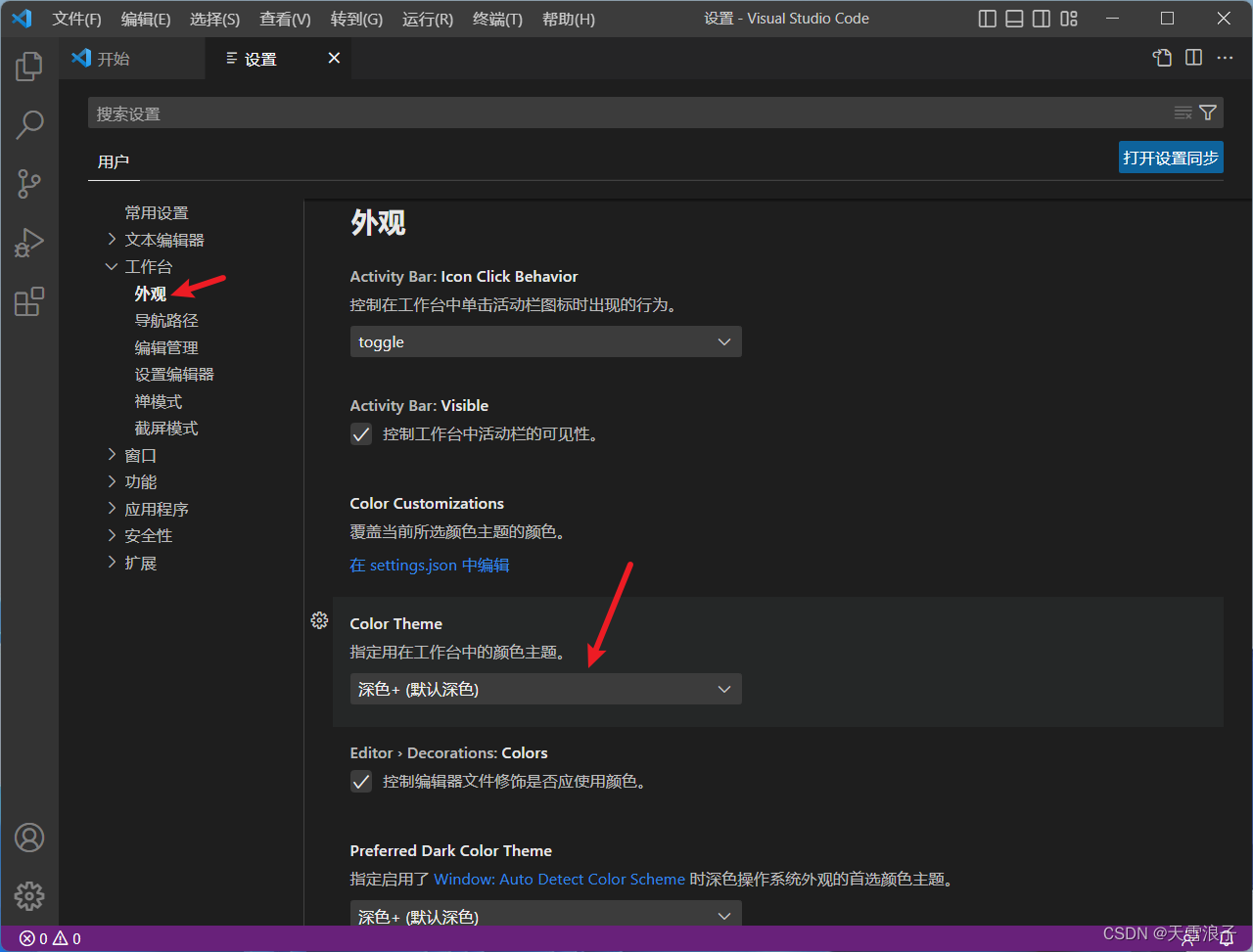Image resolution: width=1253 pixels, height=952 pixels.
Task: Open the 转到(G) menu
Action: click(356, 20)
